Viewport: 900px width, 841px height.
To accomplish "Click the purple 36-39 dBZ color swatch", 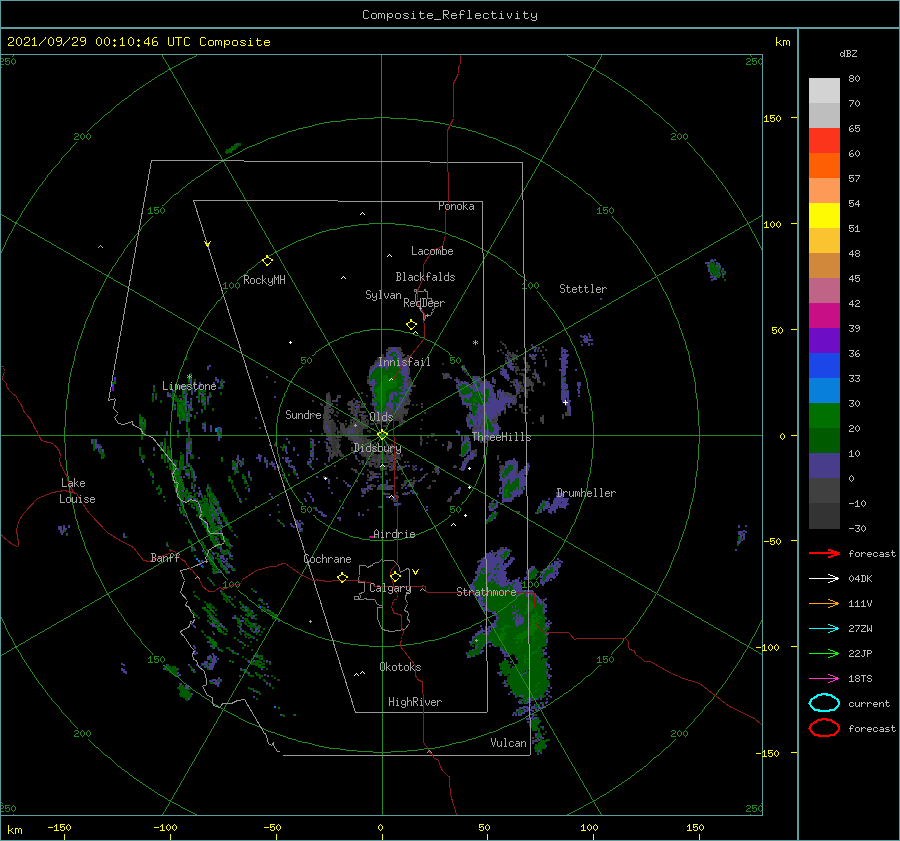I will (824, 340).
